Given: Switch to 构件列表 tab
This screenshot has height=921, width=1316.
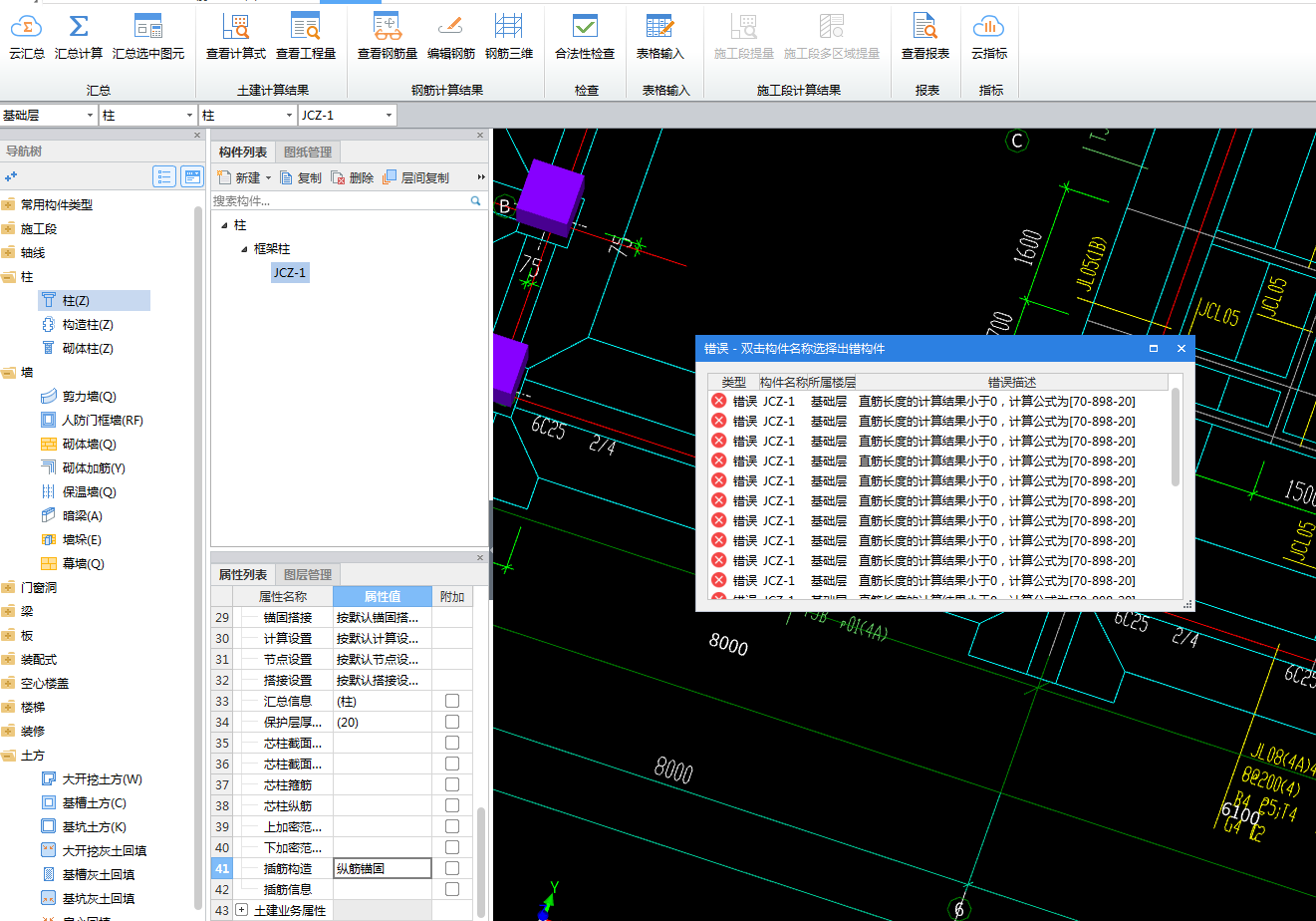Looking at the screenshot, I should click(243, 153).
